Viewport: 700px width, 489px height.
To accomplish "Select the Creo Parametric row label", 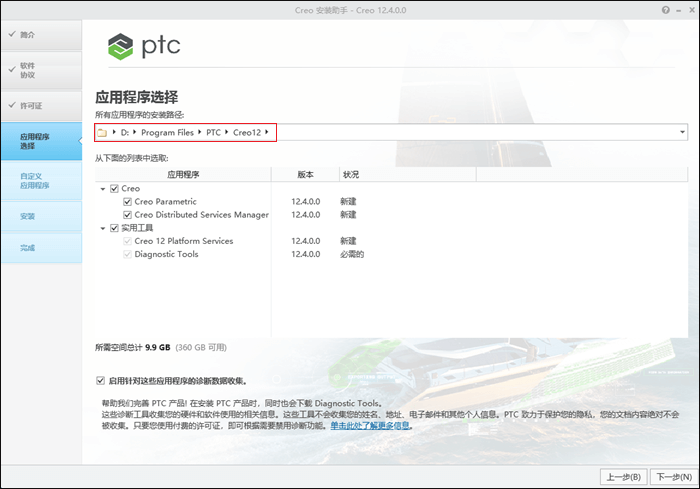I will coord(165,201).
